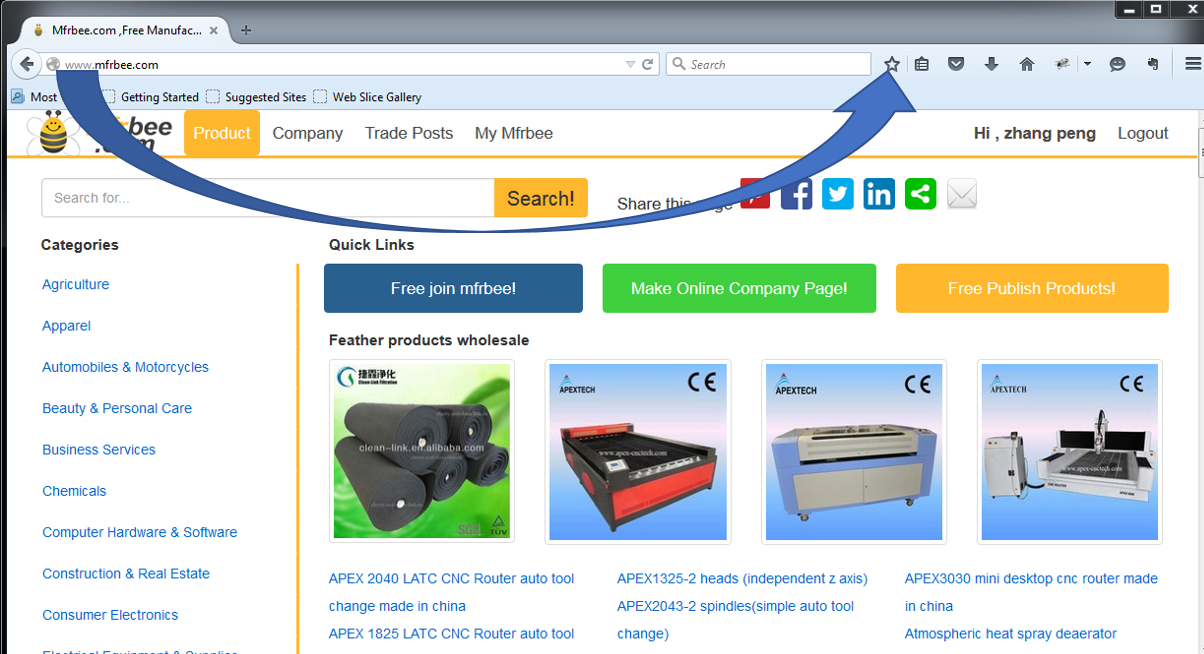Browse Automobiles & Motorcycles category
This screenshot has height=654, width=1204.
click(125, 367)
